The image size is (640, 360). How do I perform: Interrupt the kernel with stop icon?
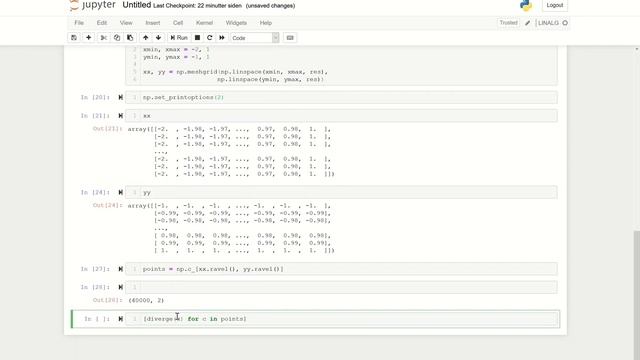(197, 38)
